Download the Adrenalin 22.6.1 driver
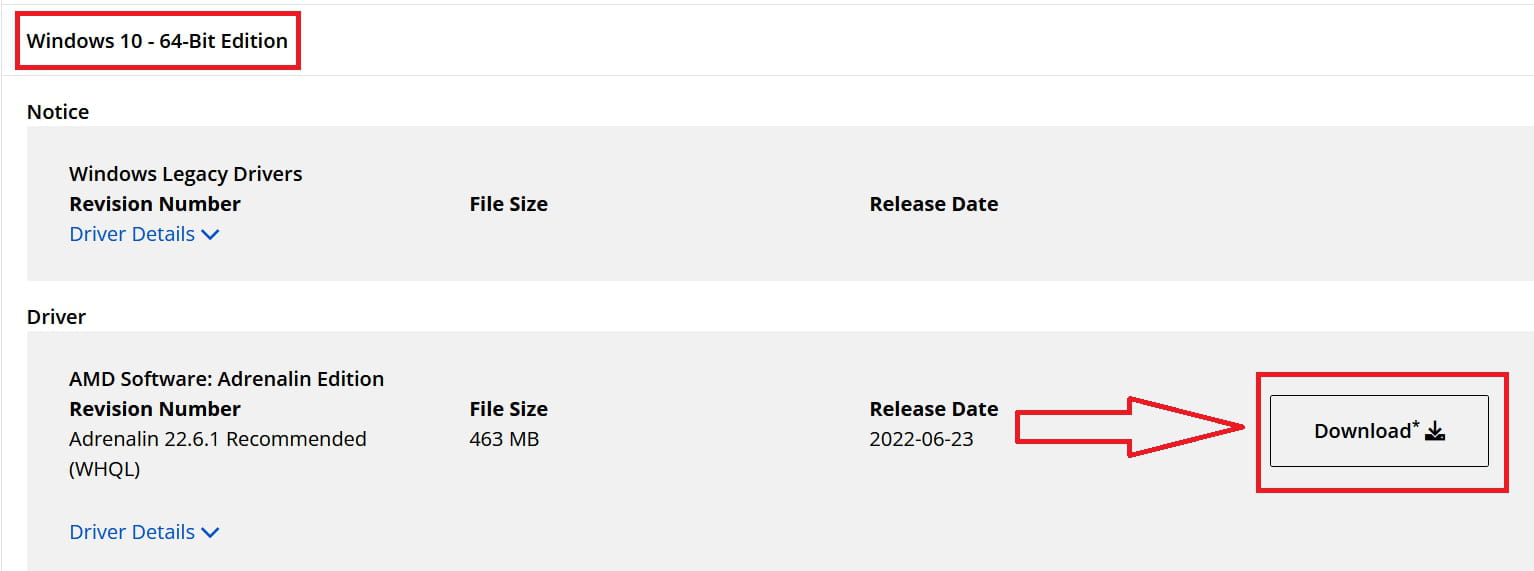Screen dimensions: 1534x571 1379,431
